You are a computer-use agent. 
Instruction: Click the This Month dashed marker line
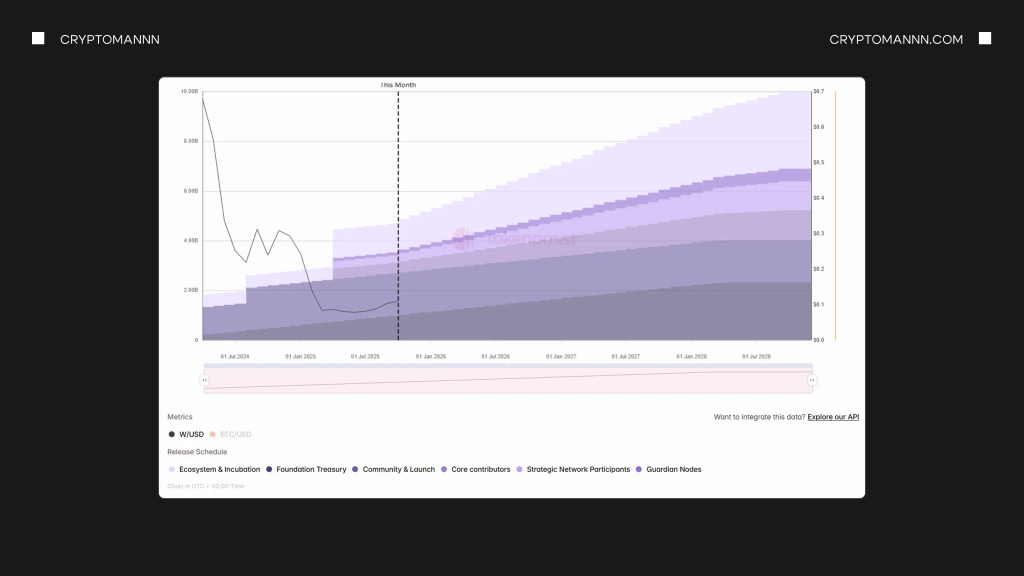point(398,200)
